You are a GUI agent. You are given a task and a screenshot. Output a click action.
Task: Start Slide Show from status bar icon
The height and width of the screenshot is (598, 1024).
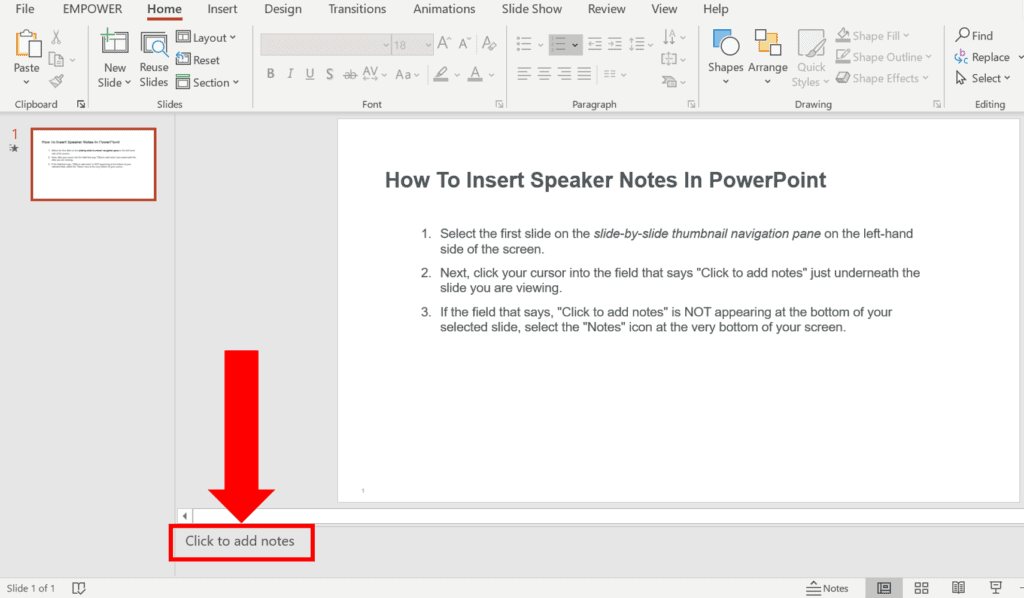pos(994,588)
